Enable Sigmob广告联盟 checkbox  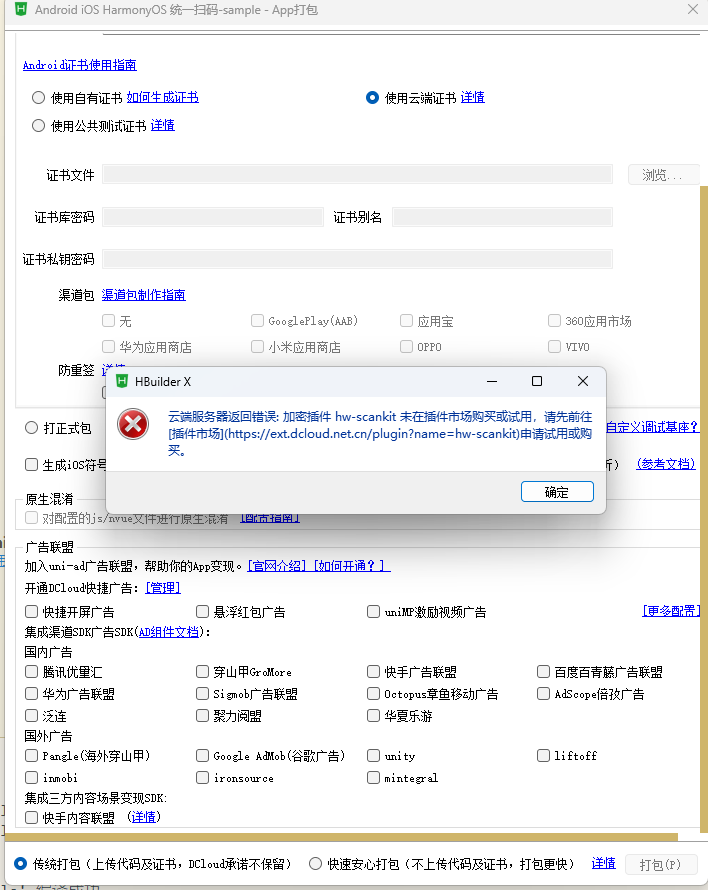pyautogui.click(x=202, y=693)
